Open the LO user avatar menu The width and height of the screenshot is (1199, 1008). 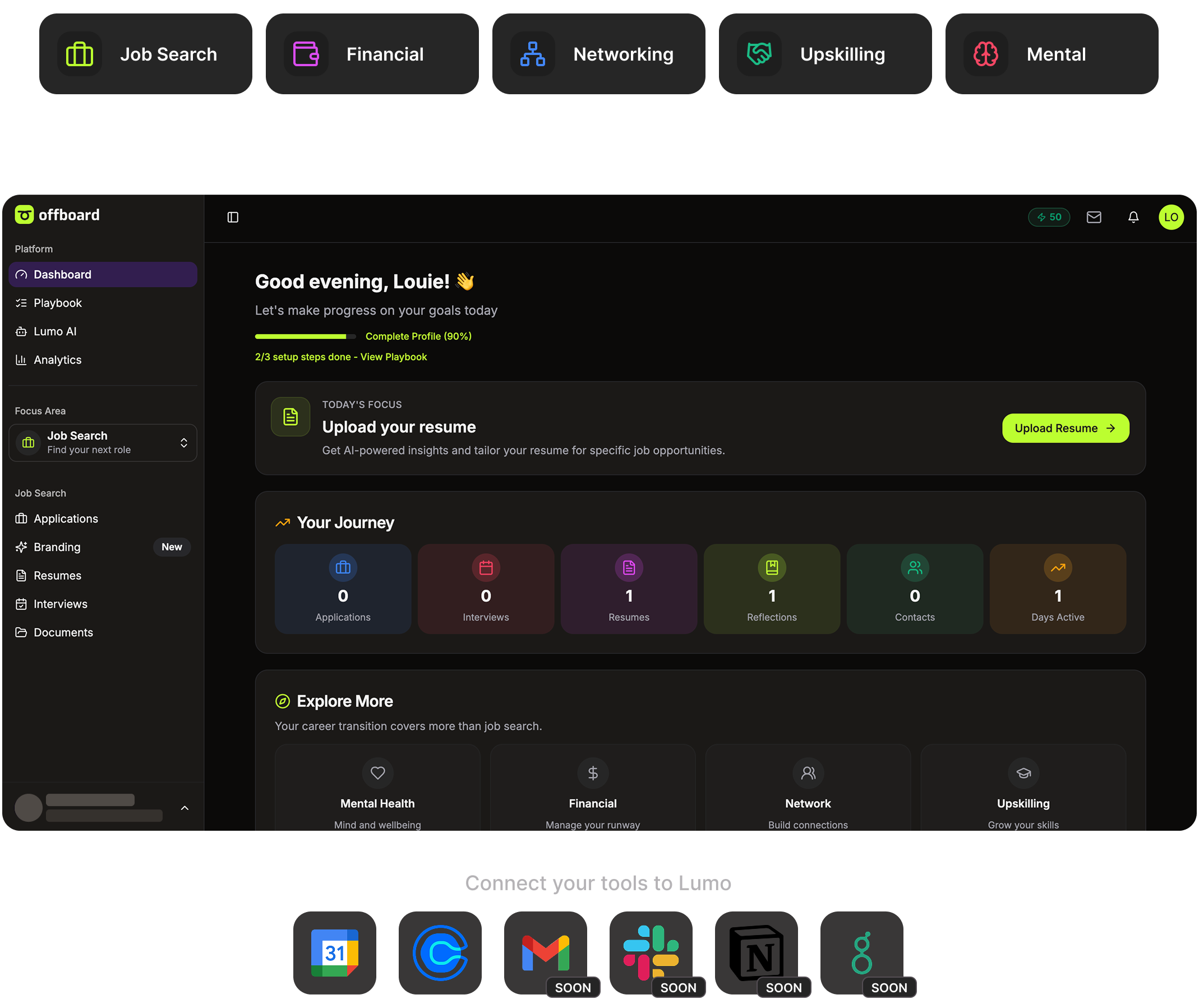(x=1170, y=217)
